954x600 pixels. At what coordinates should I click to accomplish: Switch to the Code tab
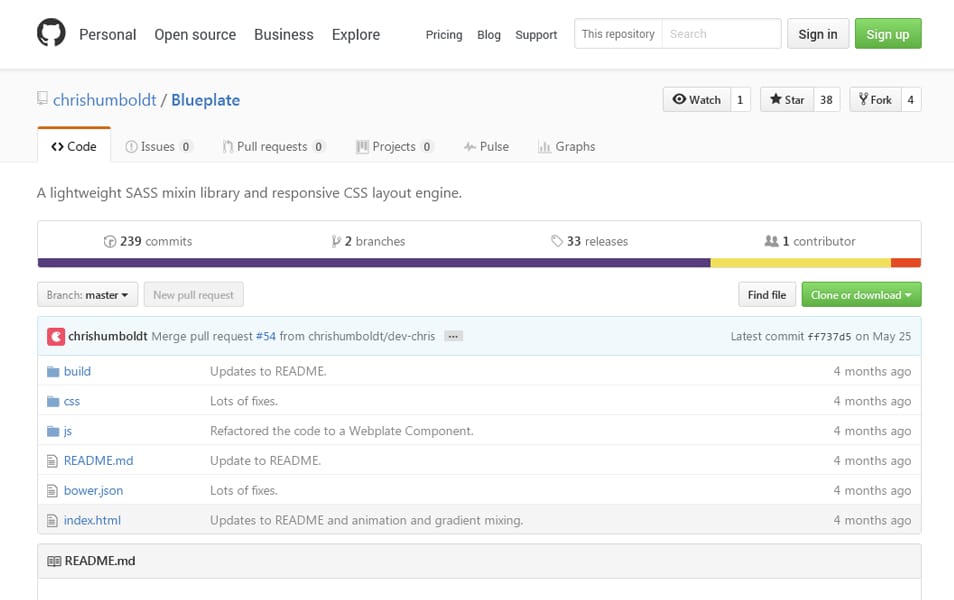pos(74,147)
